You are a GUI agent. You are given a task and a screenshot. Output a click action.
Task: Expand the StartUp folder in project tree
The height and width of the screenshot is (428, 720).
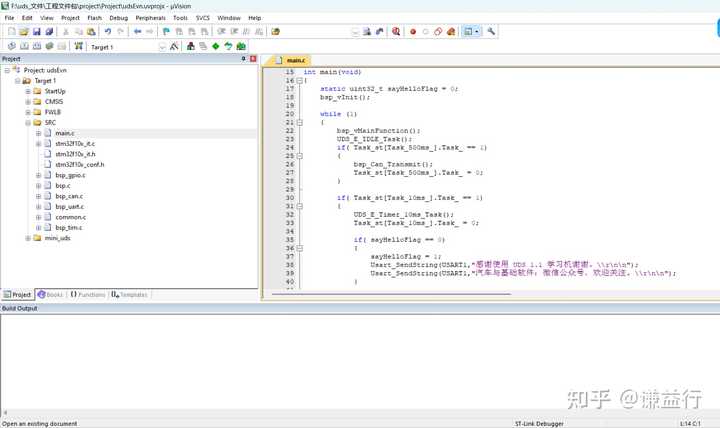tap(28, 91)
